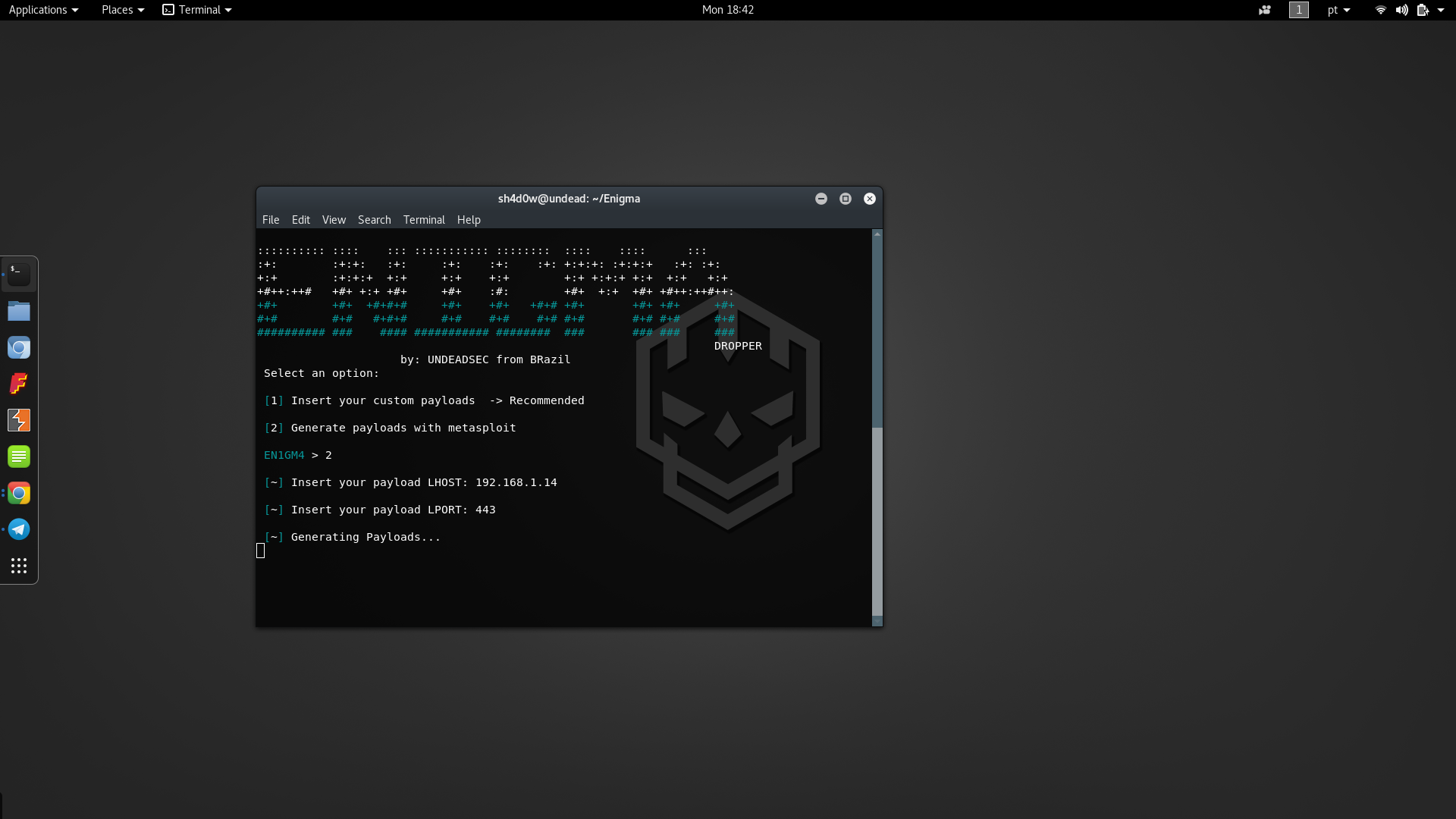Image resolution: width=1456 pixels, height=819 pixels.
Task: Open the pt keyboard layout dropdown
Action: (x=1338, y=10)
